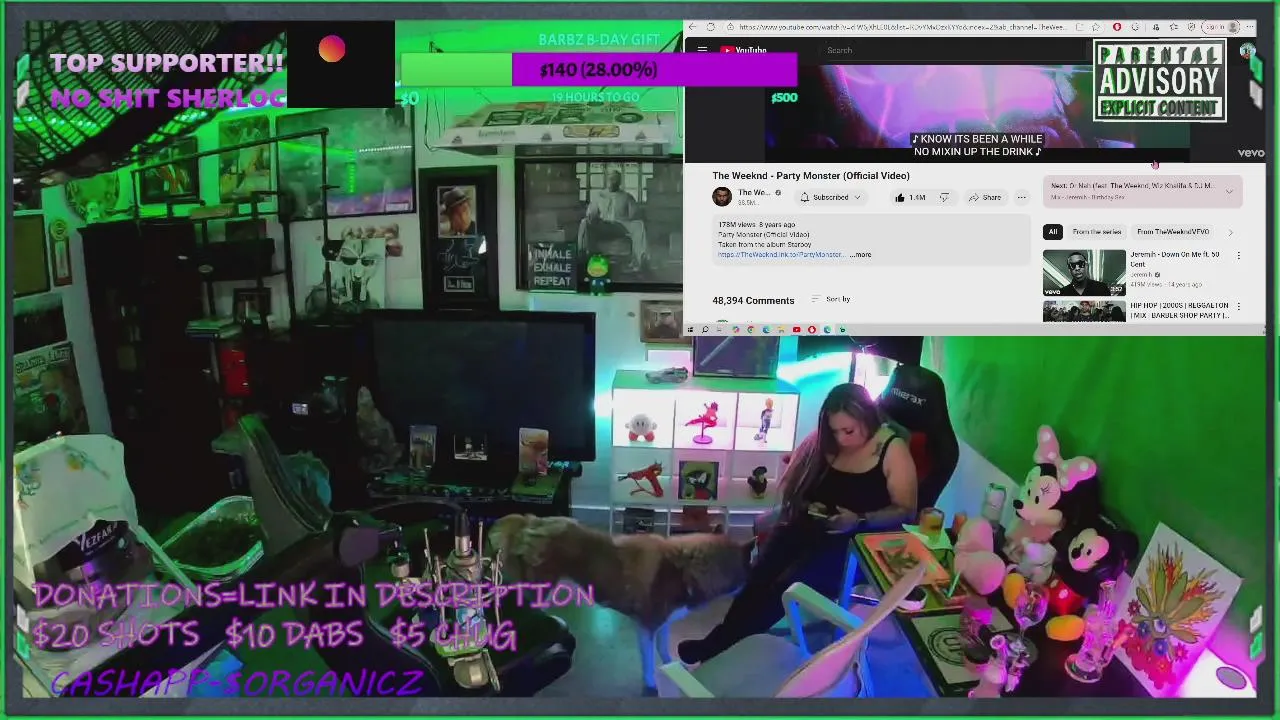Show next filter chips arrow

point(1231,232)
